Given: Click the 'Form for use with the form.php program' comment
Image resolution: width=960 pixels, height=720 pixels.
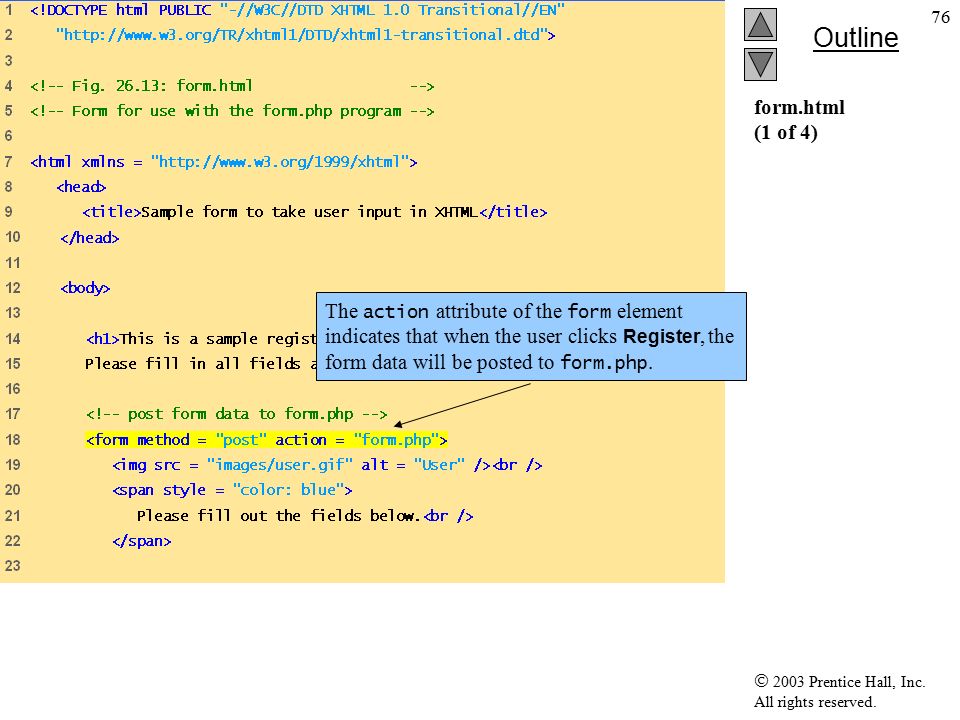Looking at the screenshot, I should pos(232,111).
